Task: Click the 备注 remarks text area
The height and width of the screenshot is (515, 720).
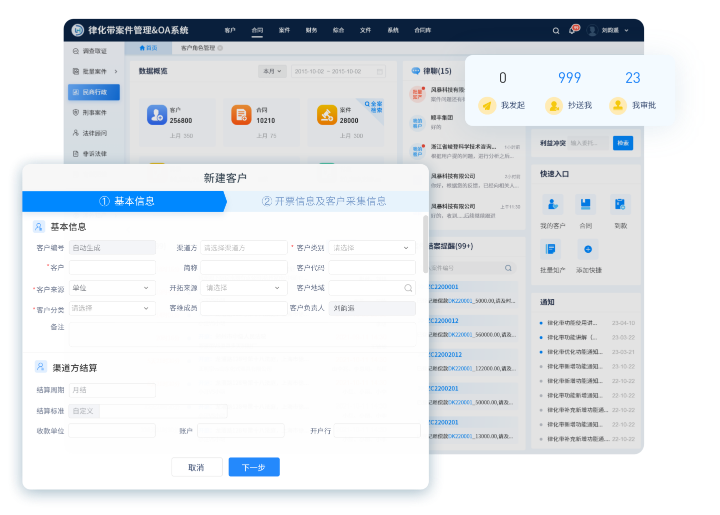Action: 242,334
